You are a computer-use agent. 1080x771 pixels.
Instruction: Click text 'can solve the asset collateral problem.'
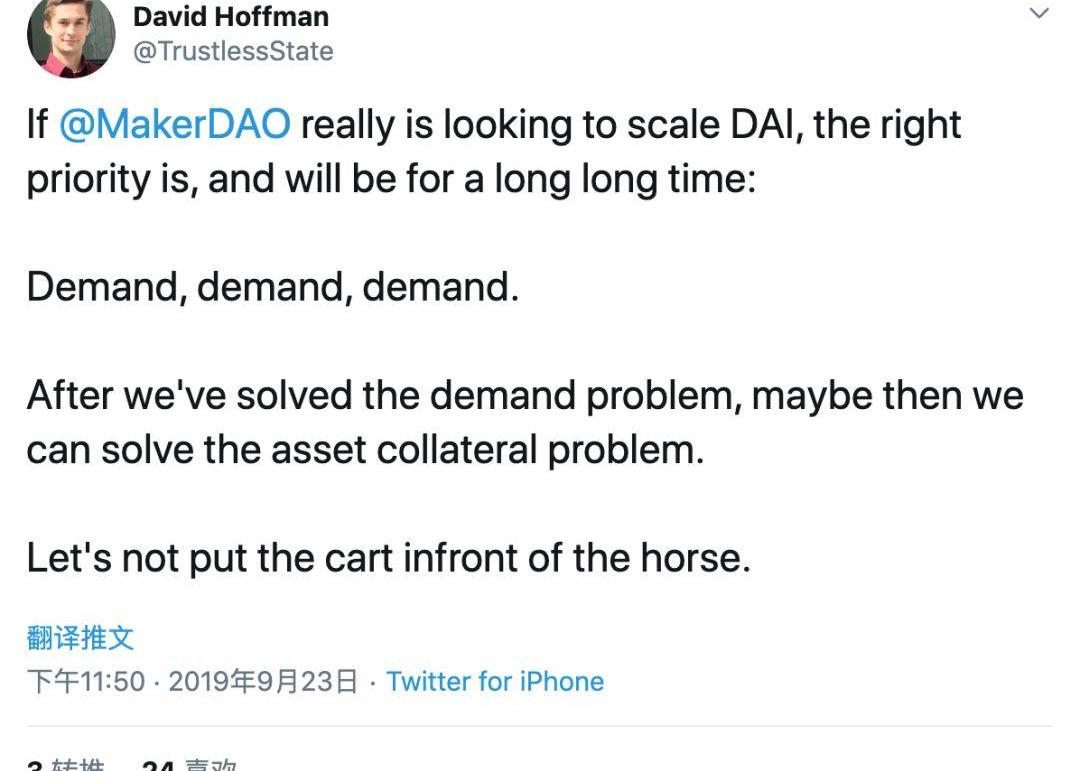(365, 449)
